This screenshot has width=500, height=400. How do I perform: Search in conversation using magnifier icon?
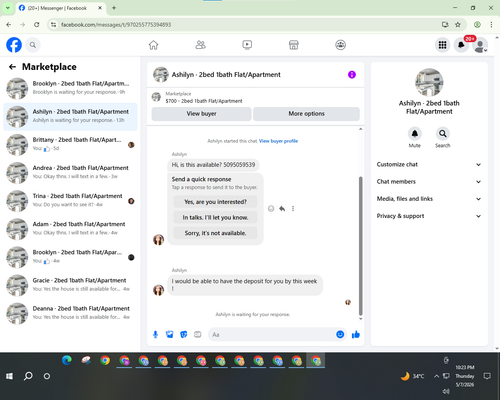coord(442,134)
